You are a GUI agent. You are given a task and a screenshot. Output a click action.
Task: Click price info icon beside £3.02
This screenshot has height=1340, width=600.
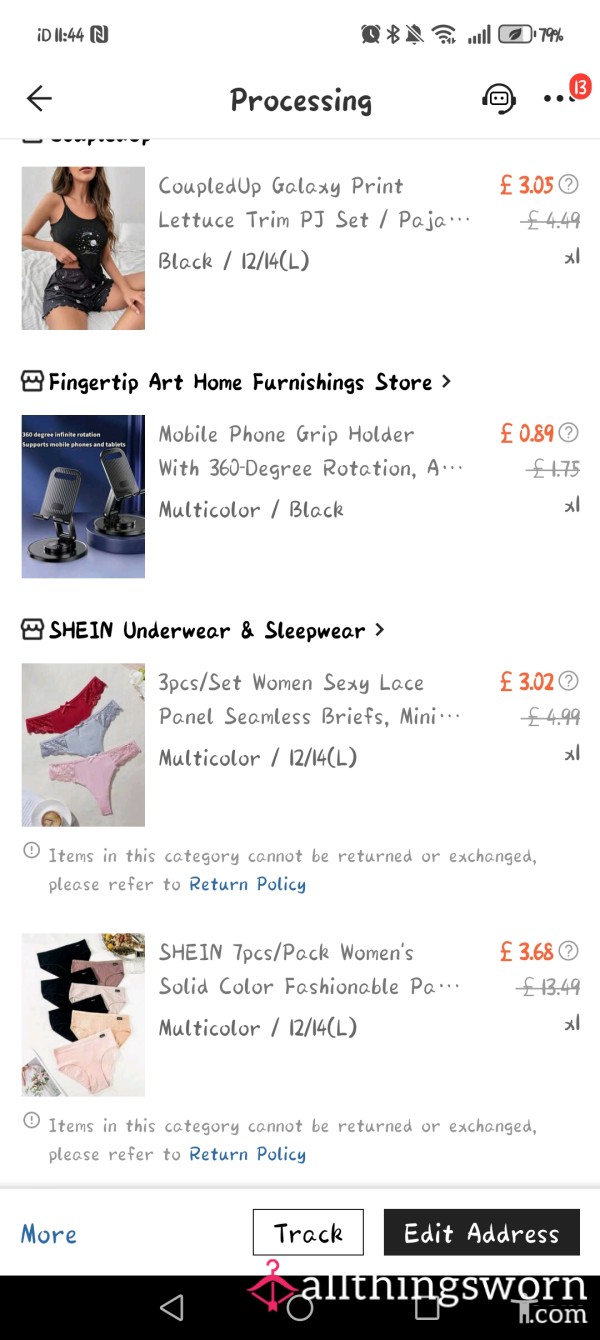point(568,681)
